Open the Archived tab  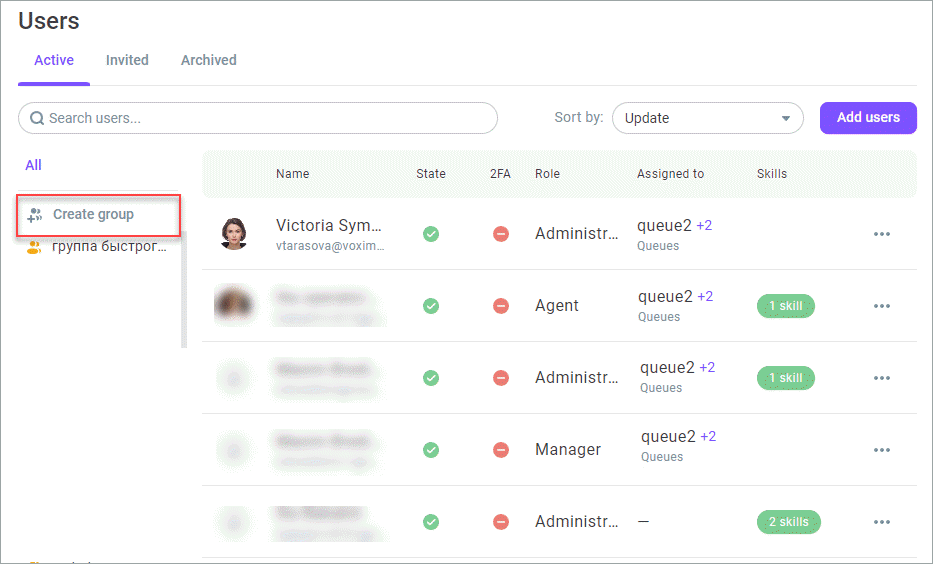(x=208, y=60)
